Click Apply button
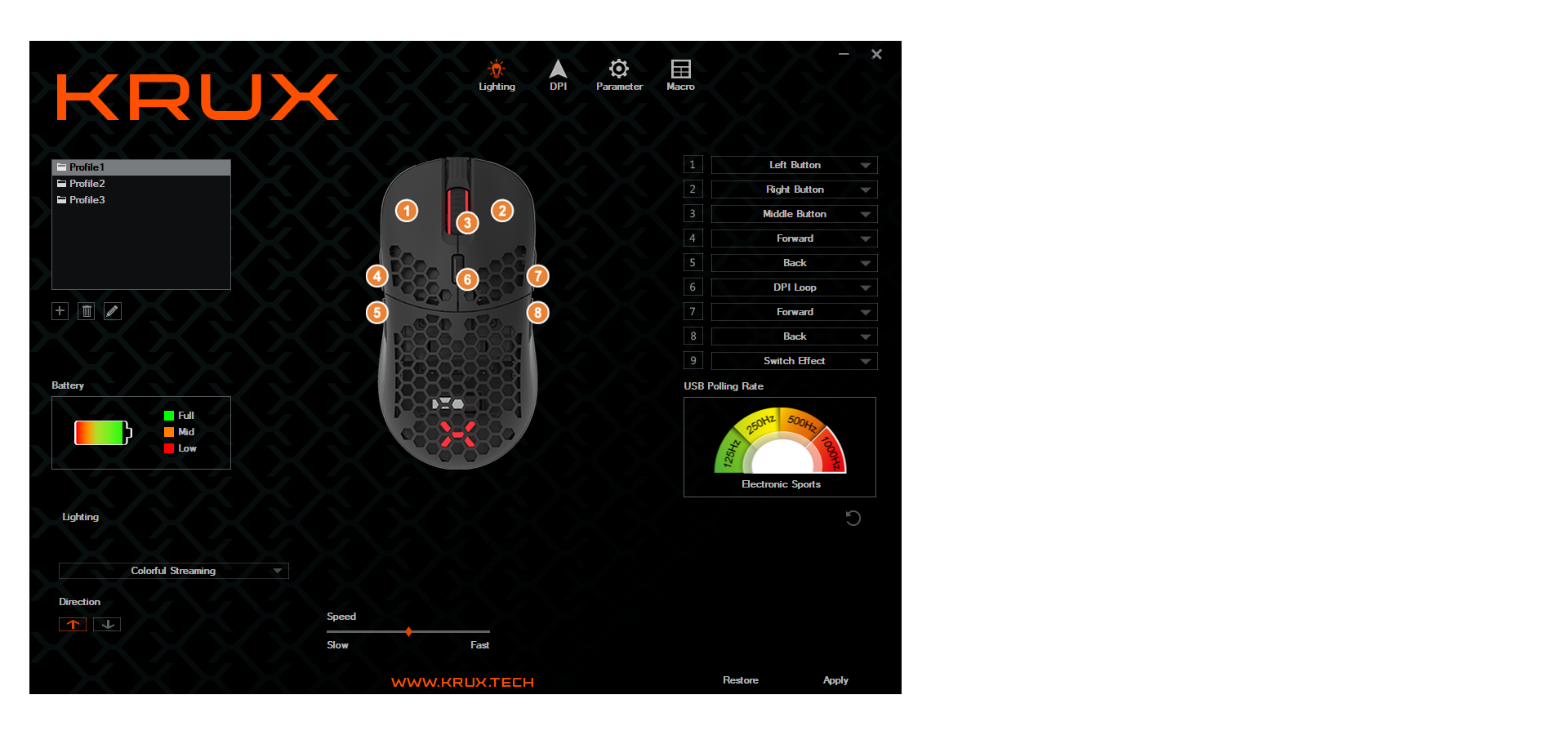 click(x=835, y=680)
